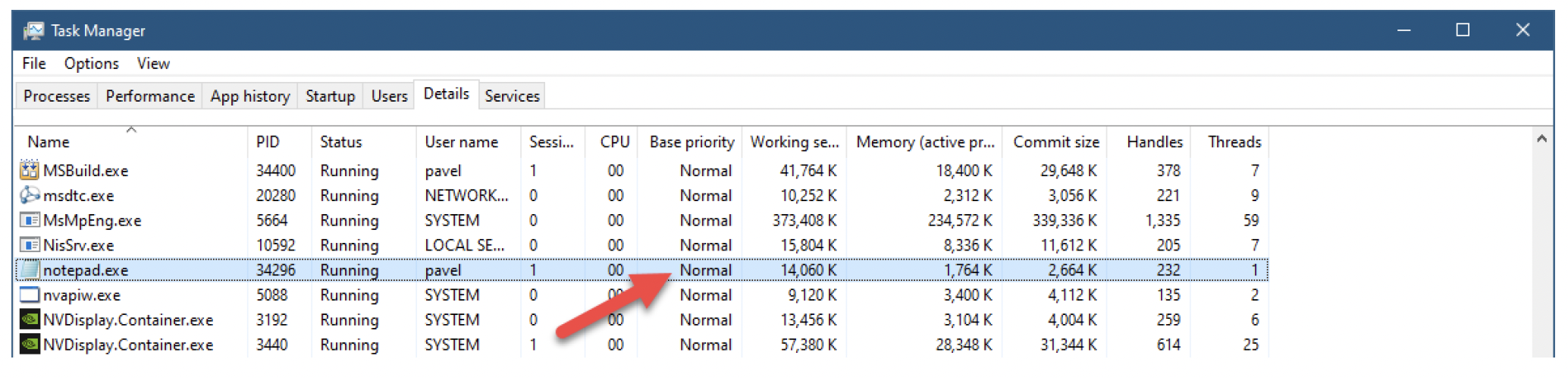Open the Options menu
1568x378 pixels.
click(91, 64)
